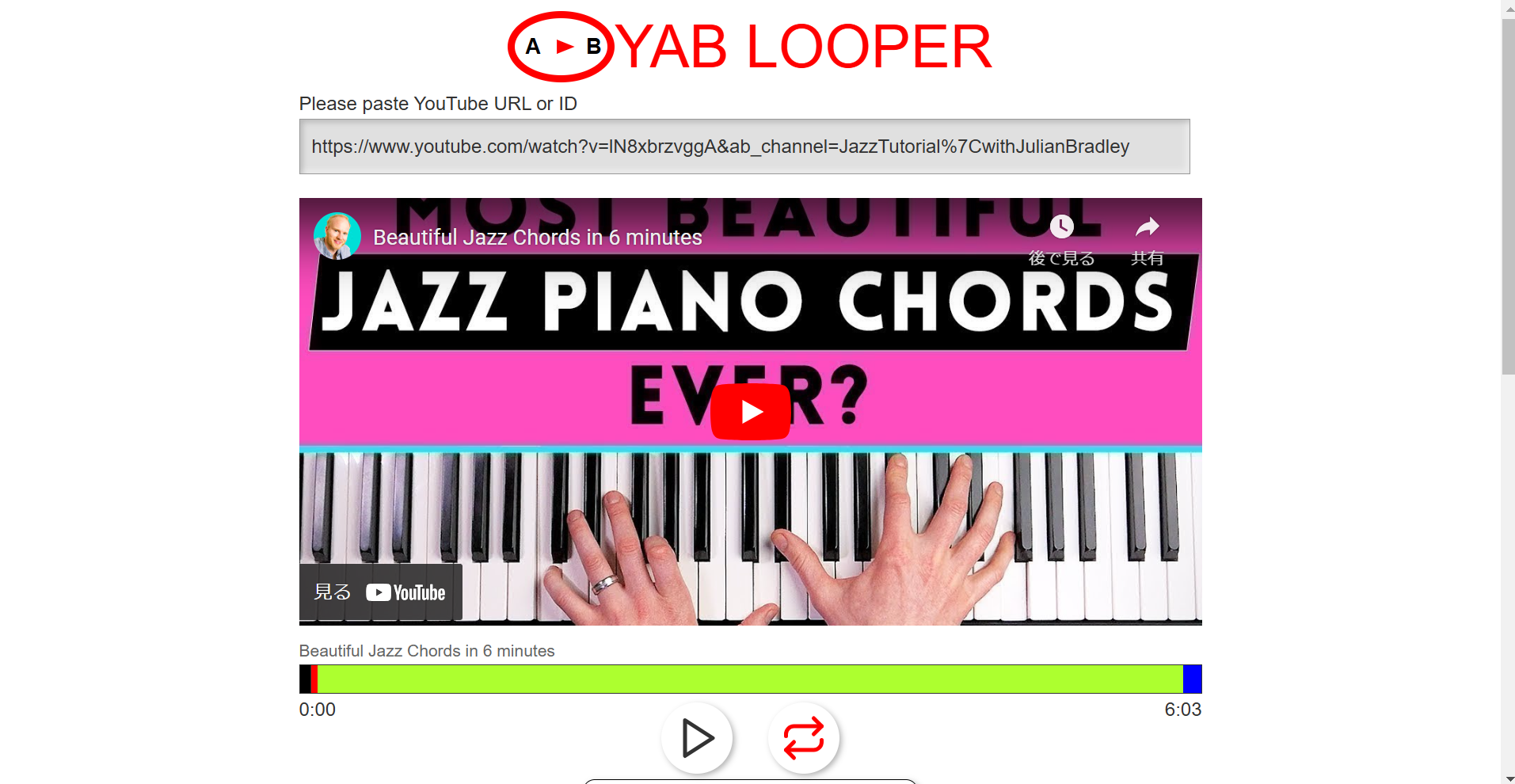Click the Share arrow icon on video

coord(1147,227)
